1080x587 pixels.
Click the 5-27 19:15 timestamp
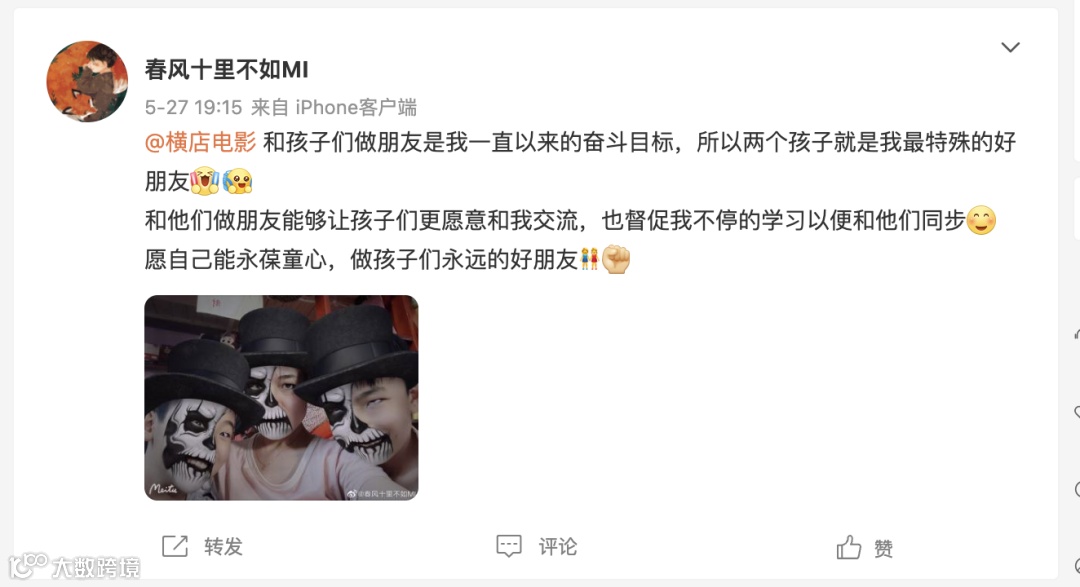click(194, 107)
